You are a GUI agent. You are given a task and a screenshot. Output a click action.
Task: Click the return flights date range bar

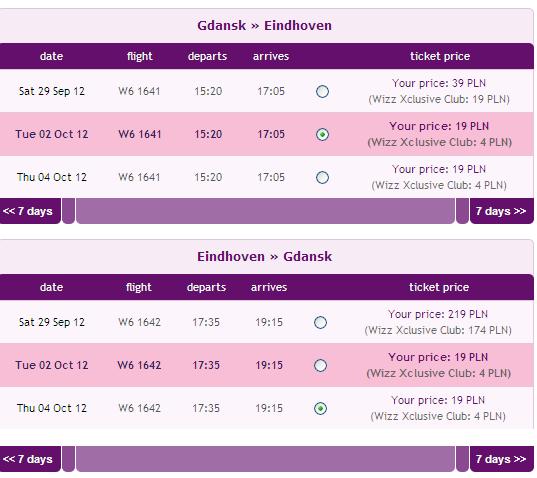[x=265, y=459]
